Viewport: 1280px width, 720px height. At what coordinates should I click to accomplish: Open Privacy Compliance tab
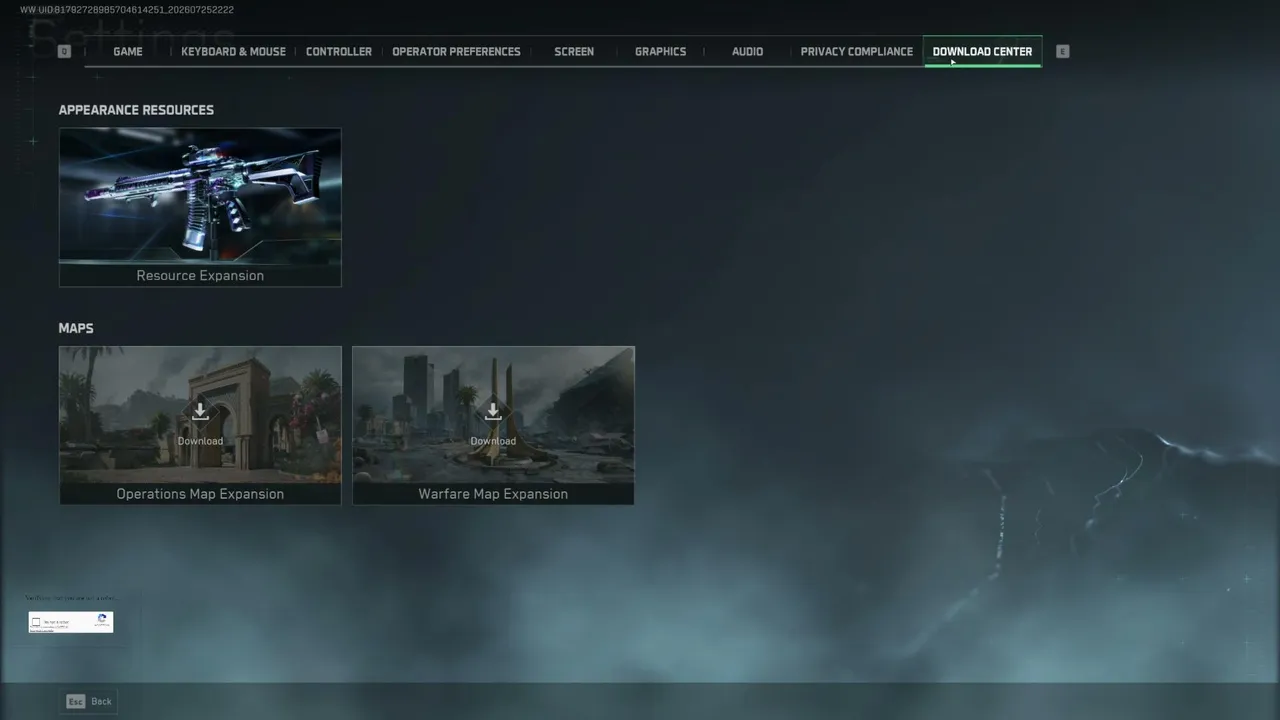click(856, 51)
